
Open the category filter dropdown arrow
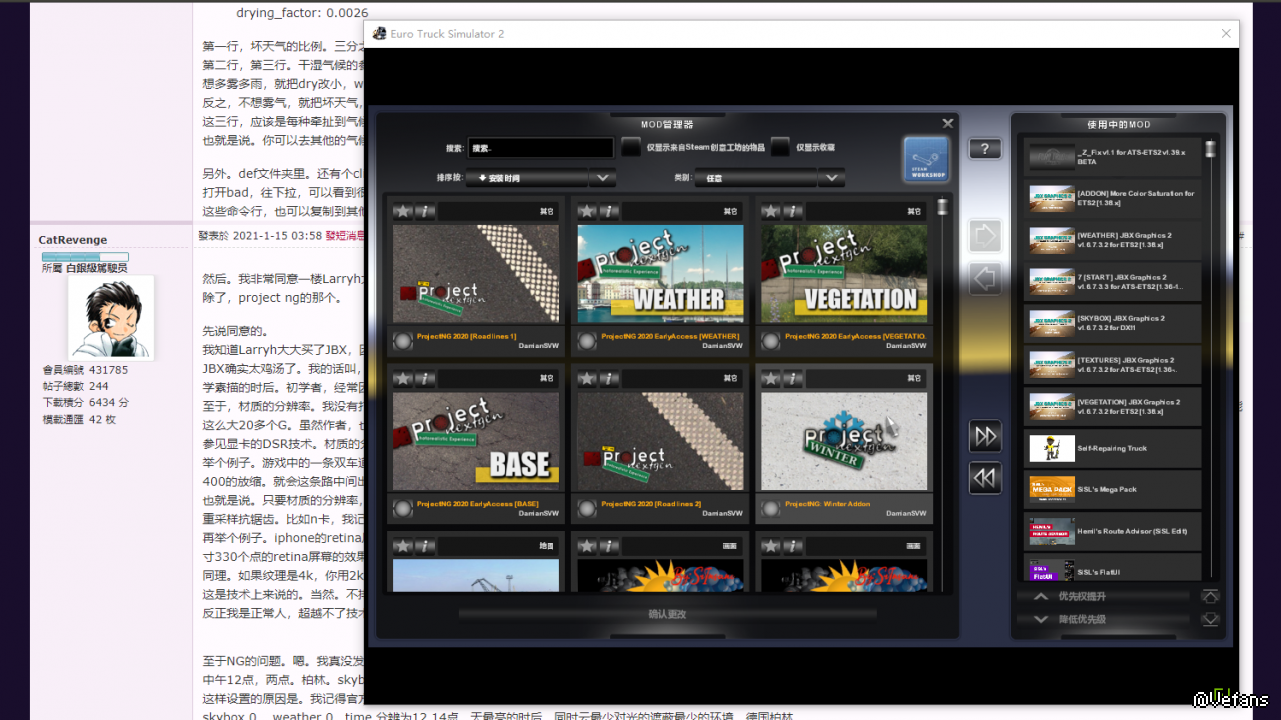point(831,178)
